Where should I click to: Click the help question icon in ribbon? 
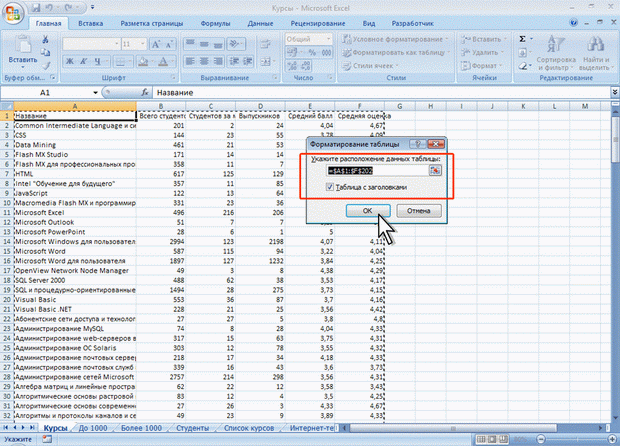pos(573,23)
